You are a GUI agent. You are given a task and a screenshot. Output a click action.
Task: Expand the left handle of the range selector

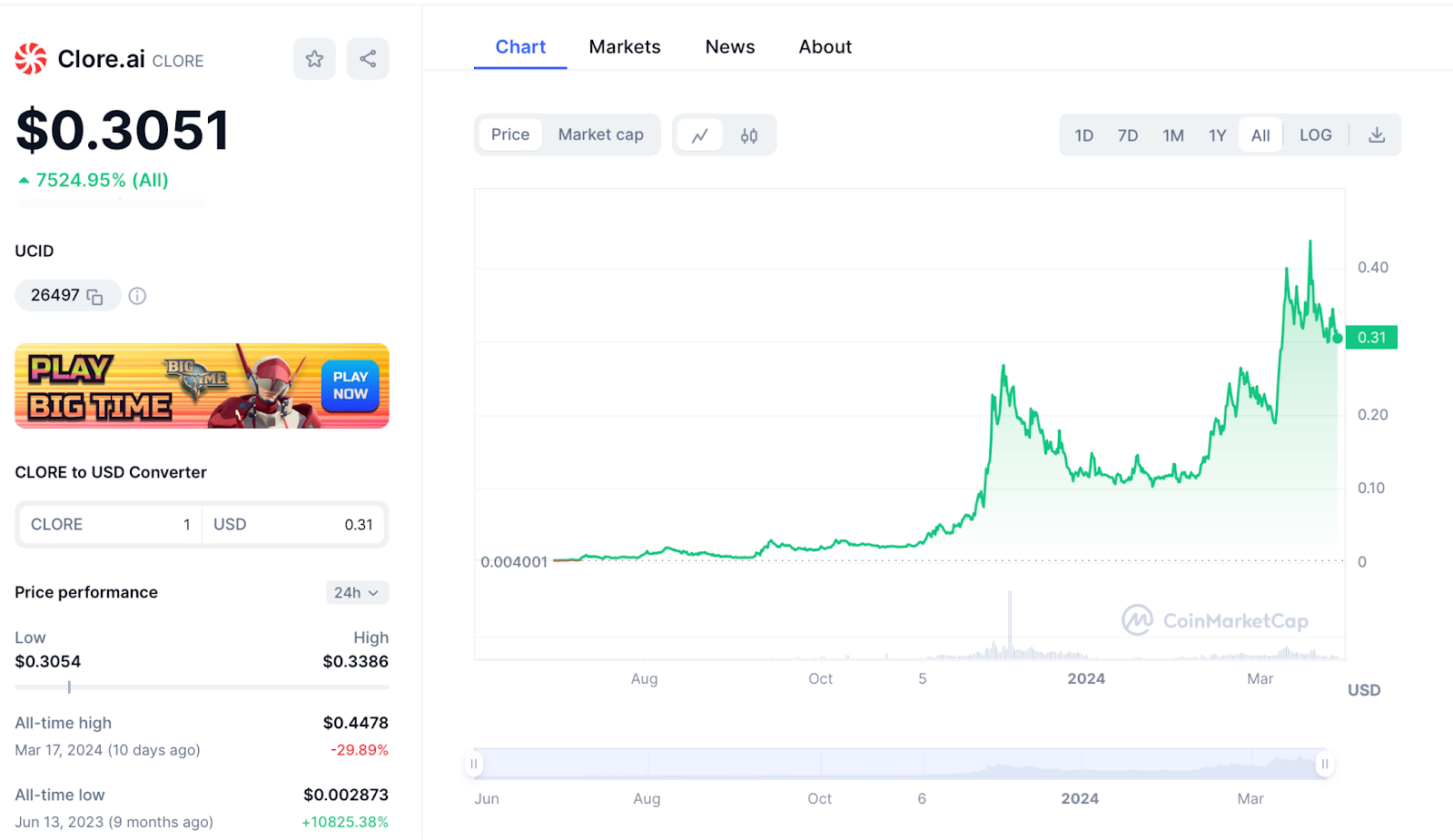473,764
